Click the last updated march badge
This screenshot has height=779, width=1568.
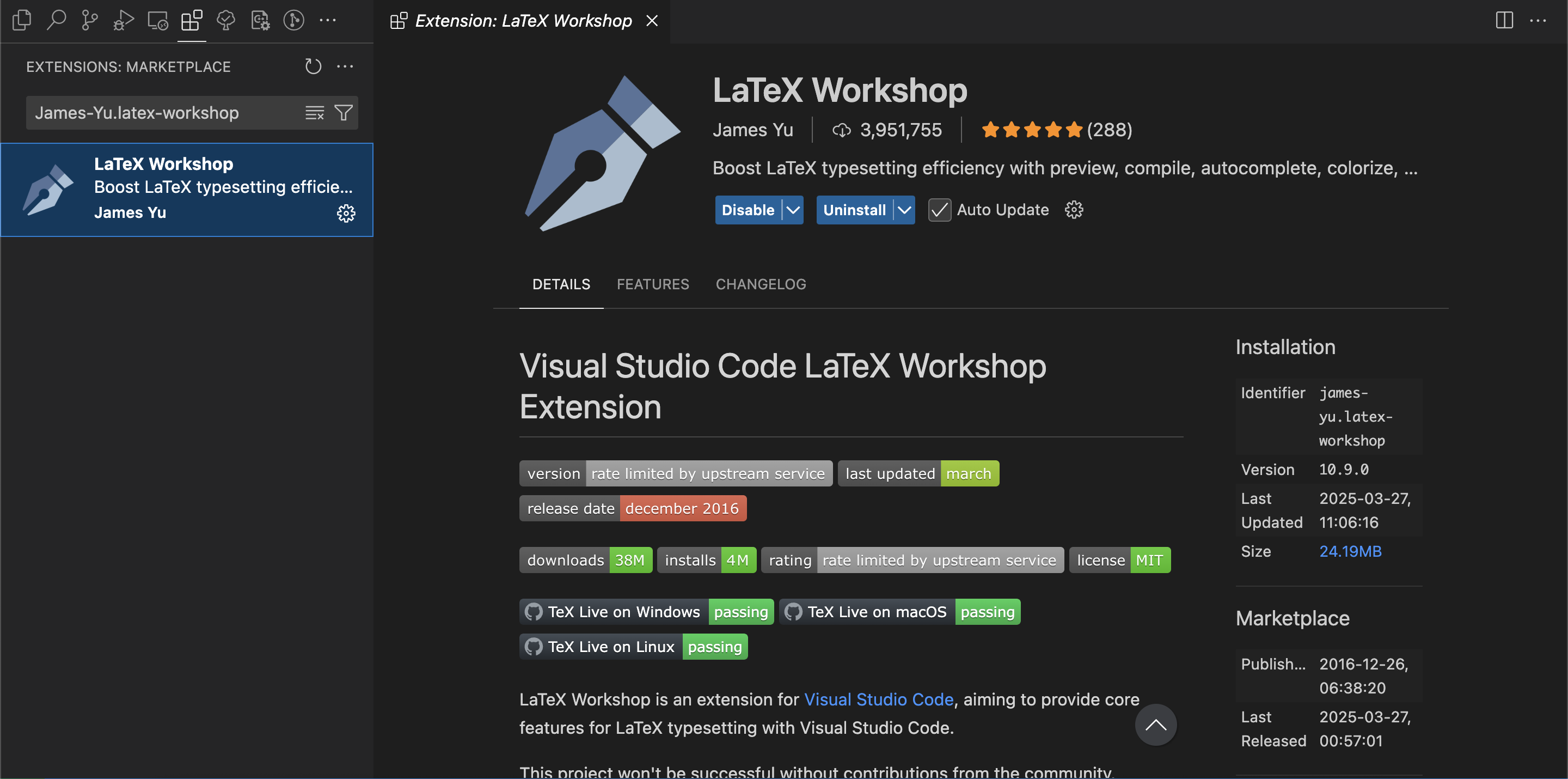click(918, 473)
